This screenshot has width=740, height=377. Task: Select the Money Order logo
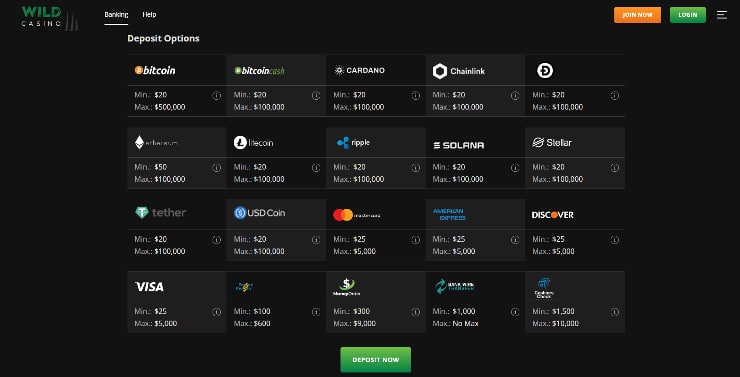coord(347,287)
